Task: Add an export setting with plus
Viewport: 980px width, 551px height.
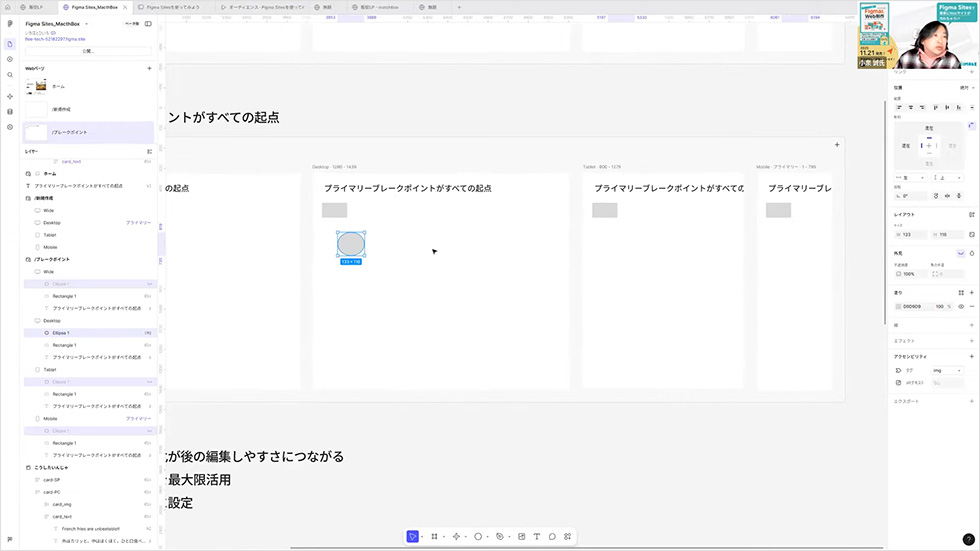Action: [972, 401]
